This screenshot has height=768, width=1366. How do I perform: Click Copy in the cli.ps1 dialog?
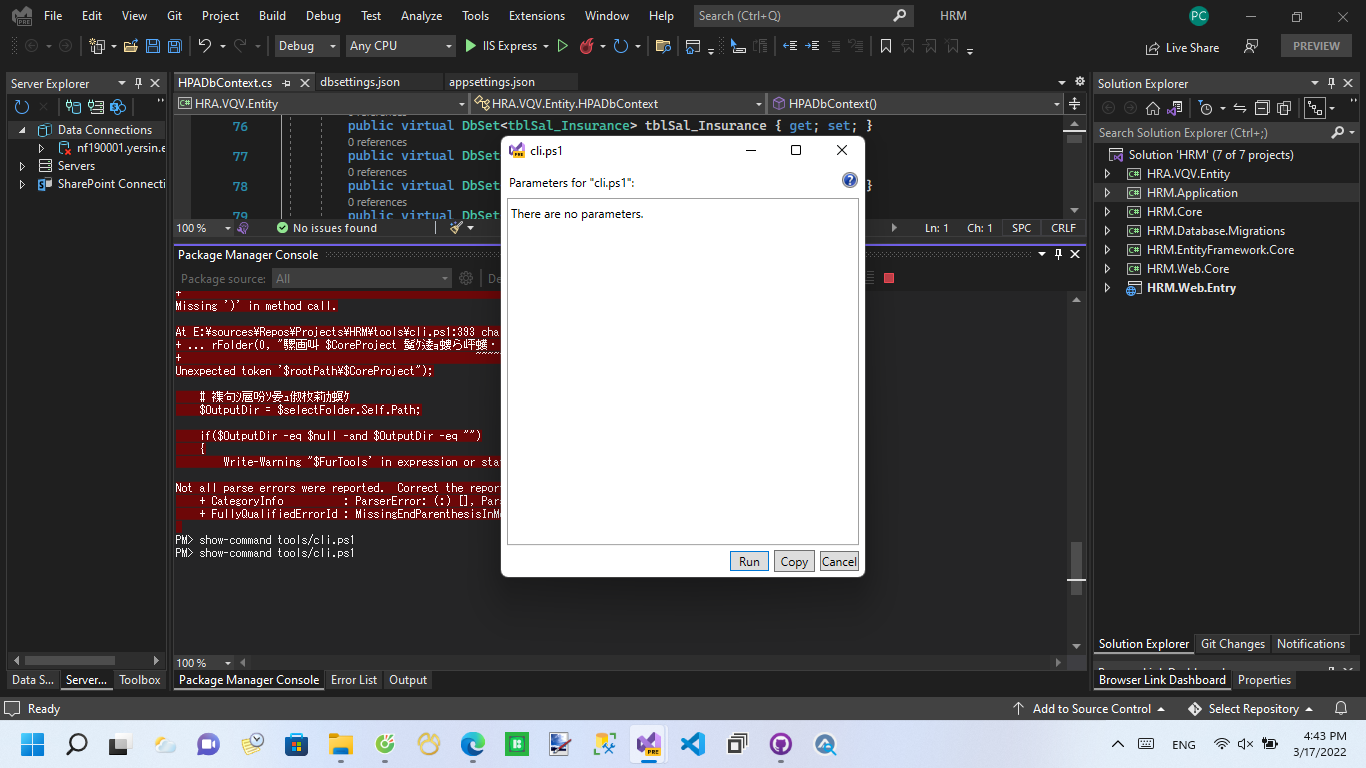[794, 561]
